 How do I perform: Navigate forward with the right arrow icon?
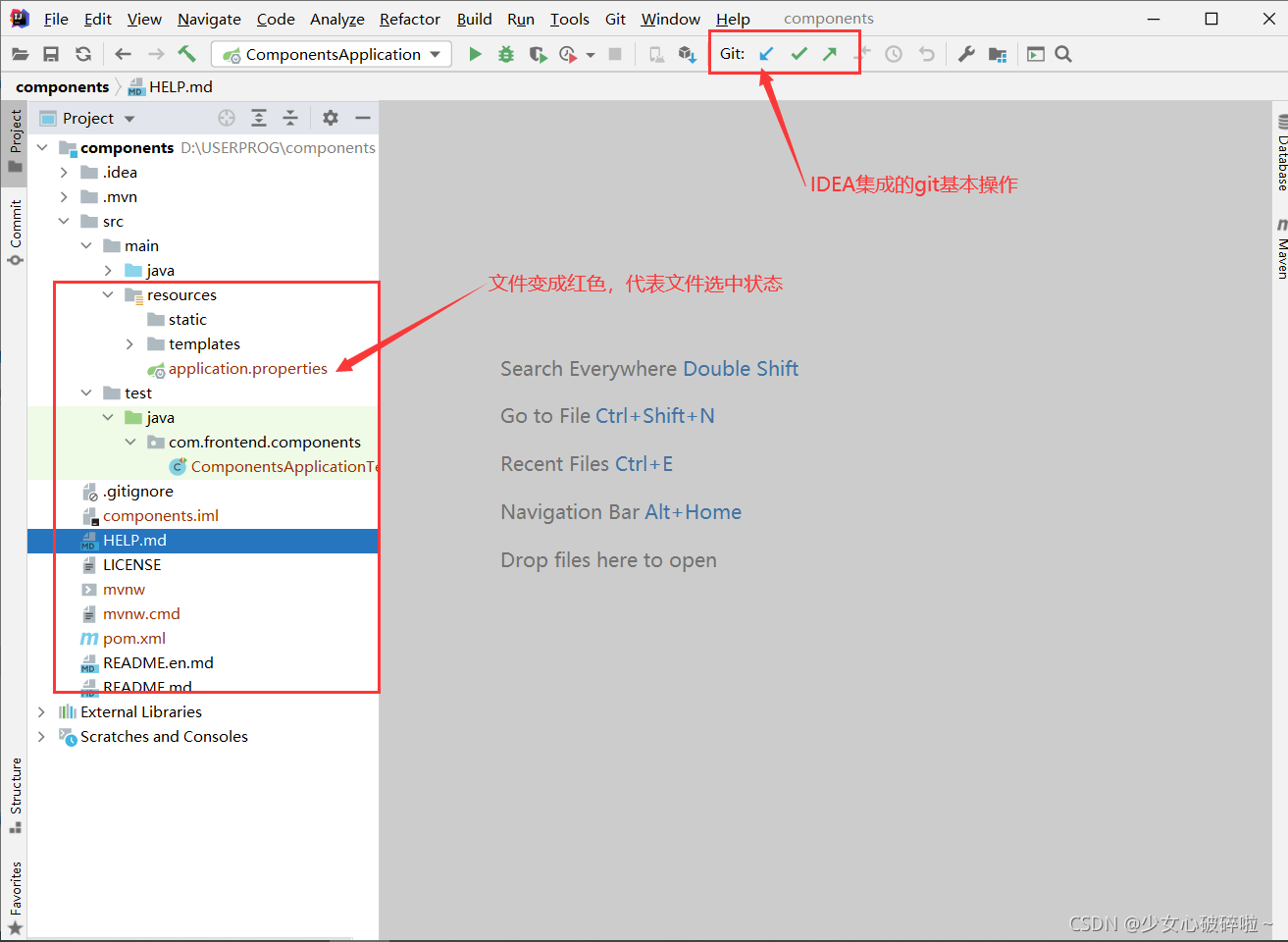tap(156, 54)
